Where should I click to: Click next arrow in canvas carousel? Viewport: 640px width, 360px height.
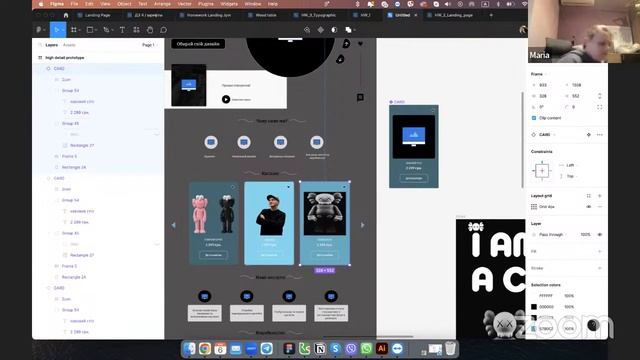pos(362,225)
